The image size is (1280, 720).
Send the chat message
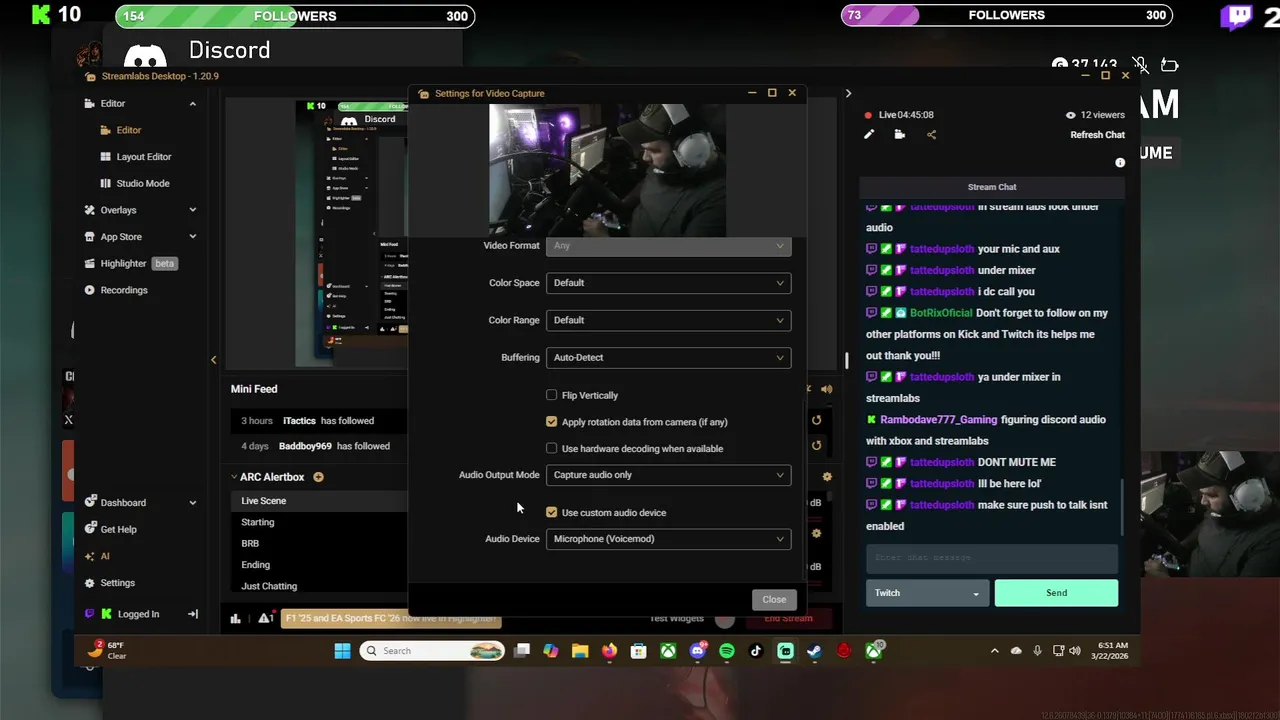[x=1056, y=593]
